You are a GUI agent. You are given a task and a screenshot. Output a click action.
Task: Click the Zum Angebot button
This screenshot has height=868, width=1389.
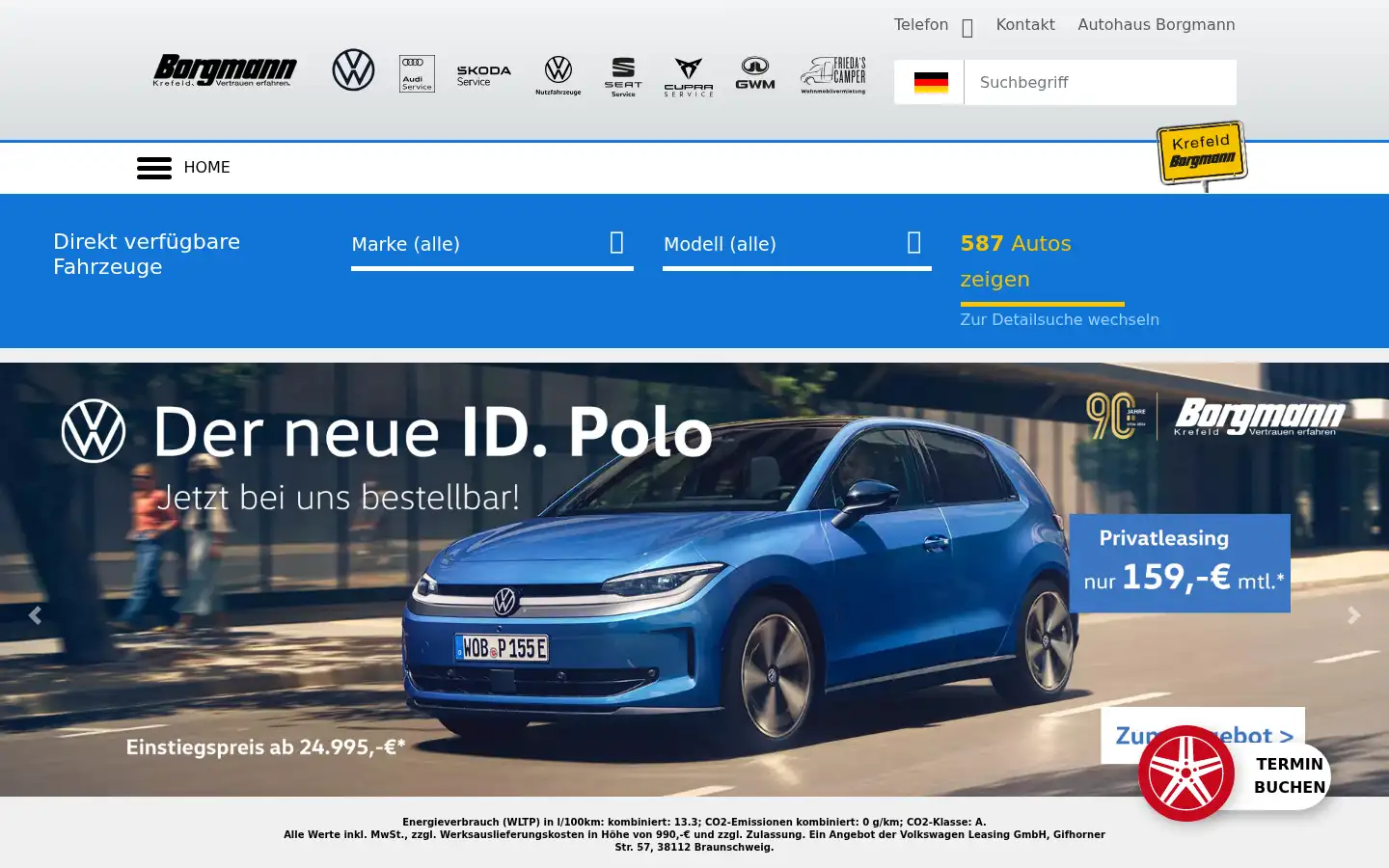pyautogui.click(x=1203, y=735)
